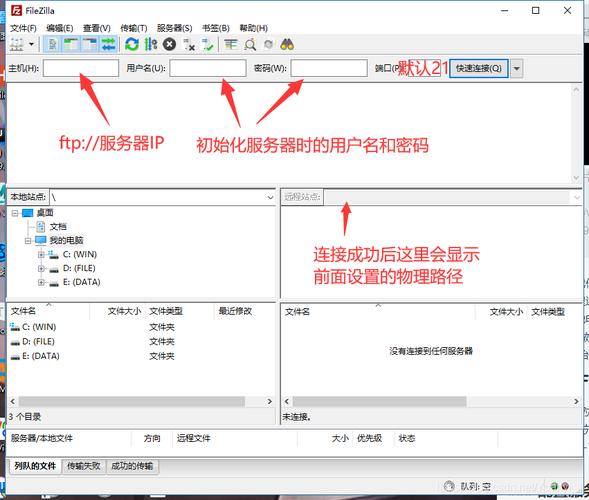Expand D: (FILE) tree node
Screen dimensions: 589x500
click(x=41, y=269)
